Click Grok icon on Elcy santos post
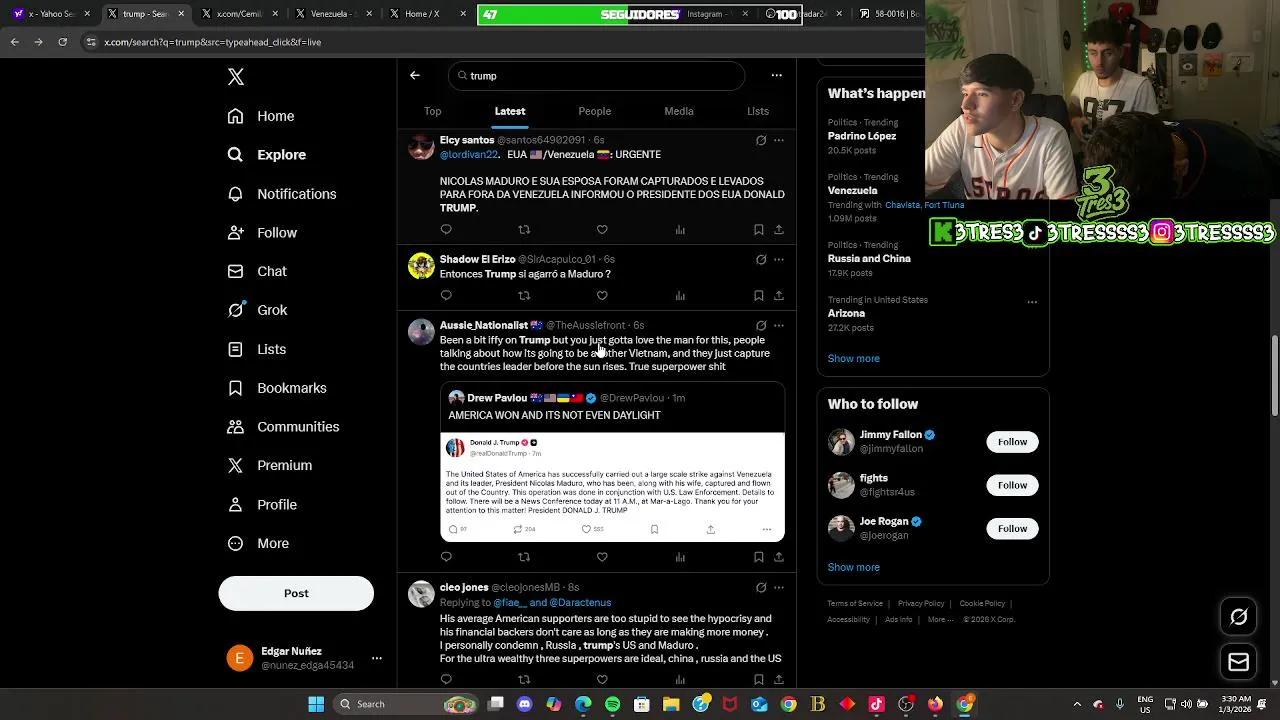The width and height of the screenshot is (1280, 720). click(x=761, y=141)
